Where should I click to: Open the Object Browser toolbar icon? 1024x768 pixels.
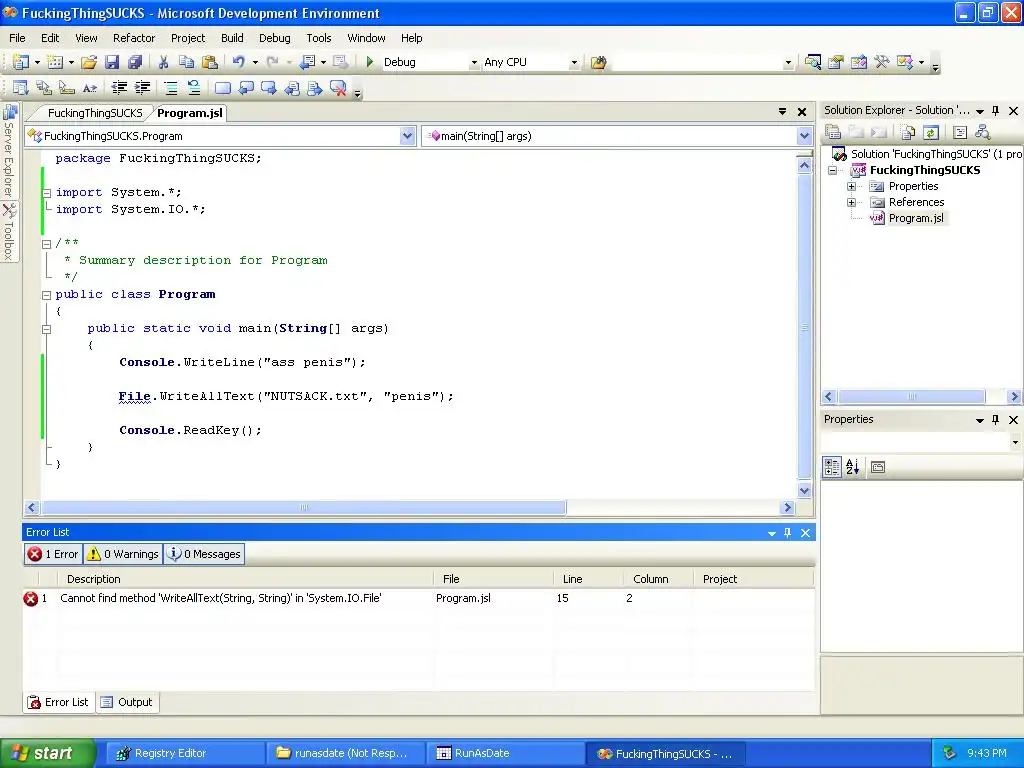858,62
